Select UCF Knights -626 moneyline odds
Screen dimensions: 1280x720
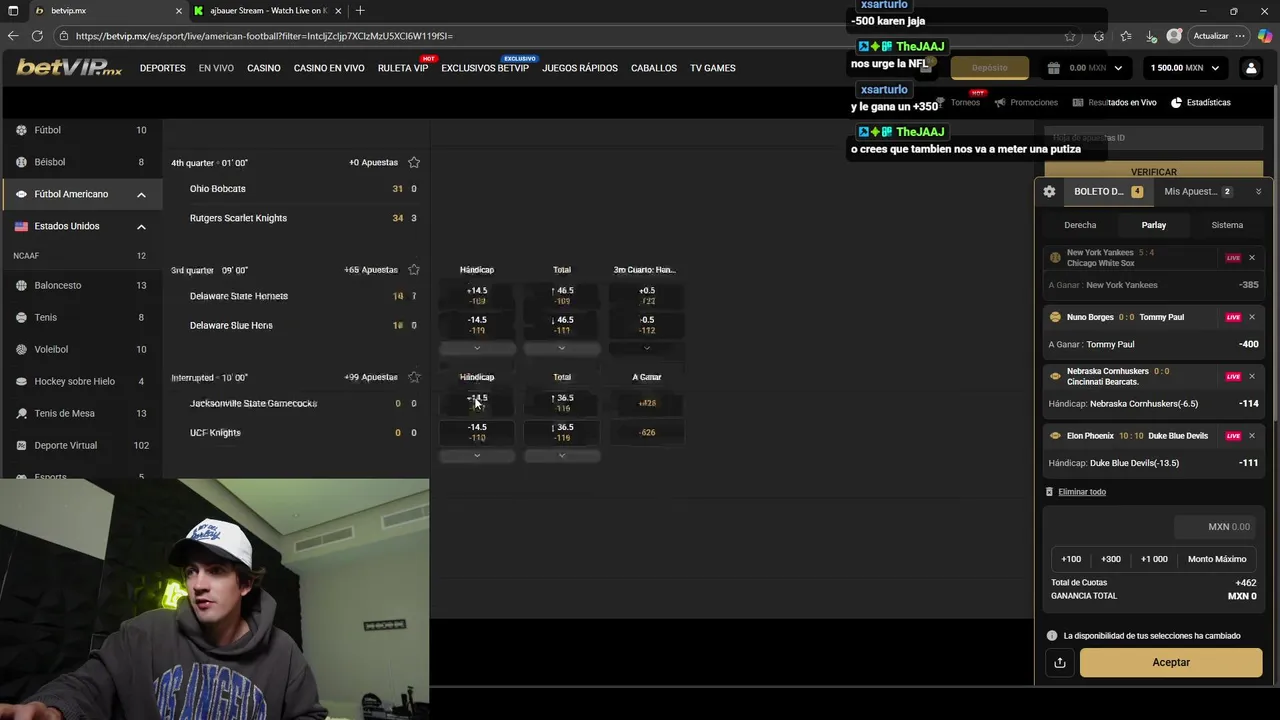click(647, 433)
